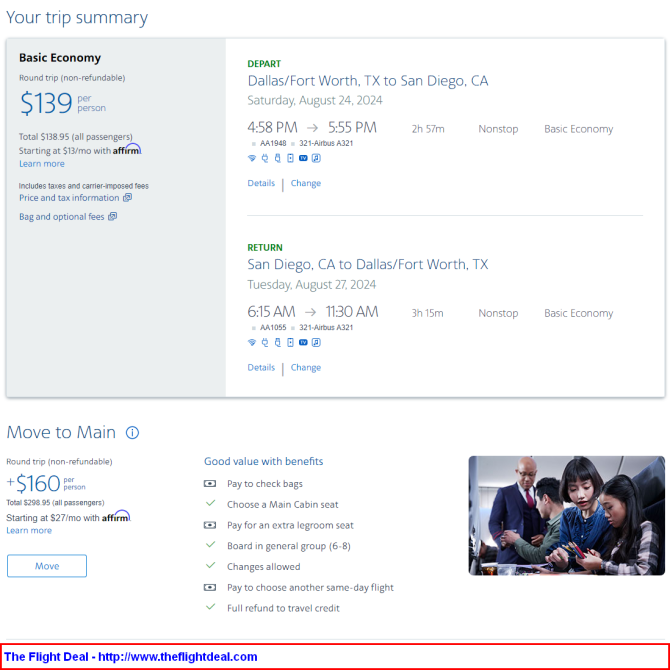Open Details for the departing flight
The height and width of the screenshot is (670, 670).
(x=261, y=183)
